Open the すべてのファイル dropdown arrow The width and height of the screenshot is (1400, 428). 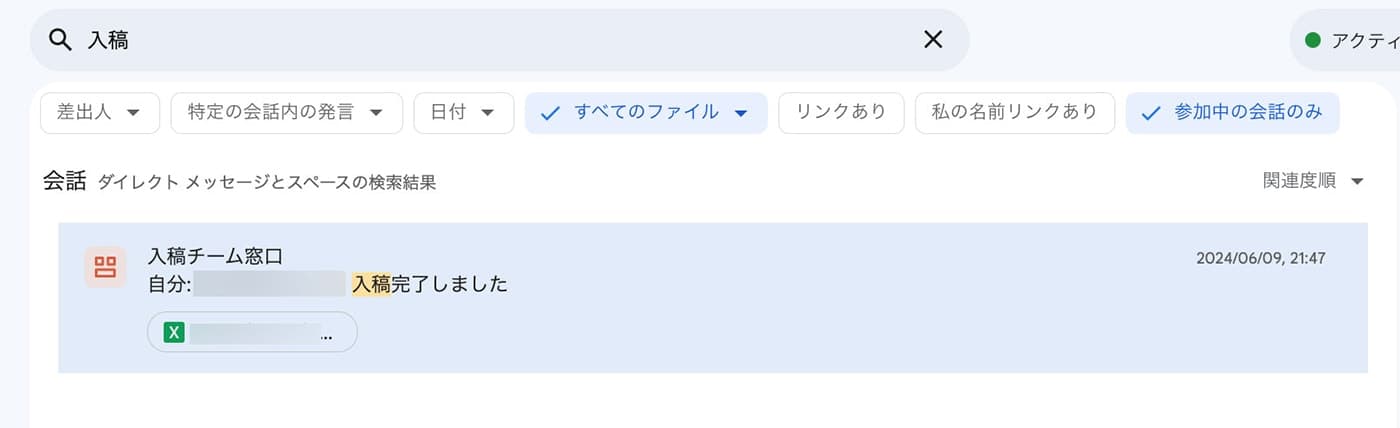[x=741, y=113]
